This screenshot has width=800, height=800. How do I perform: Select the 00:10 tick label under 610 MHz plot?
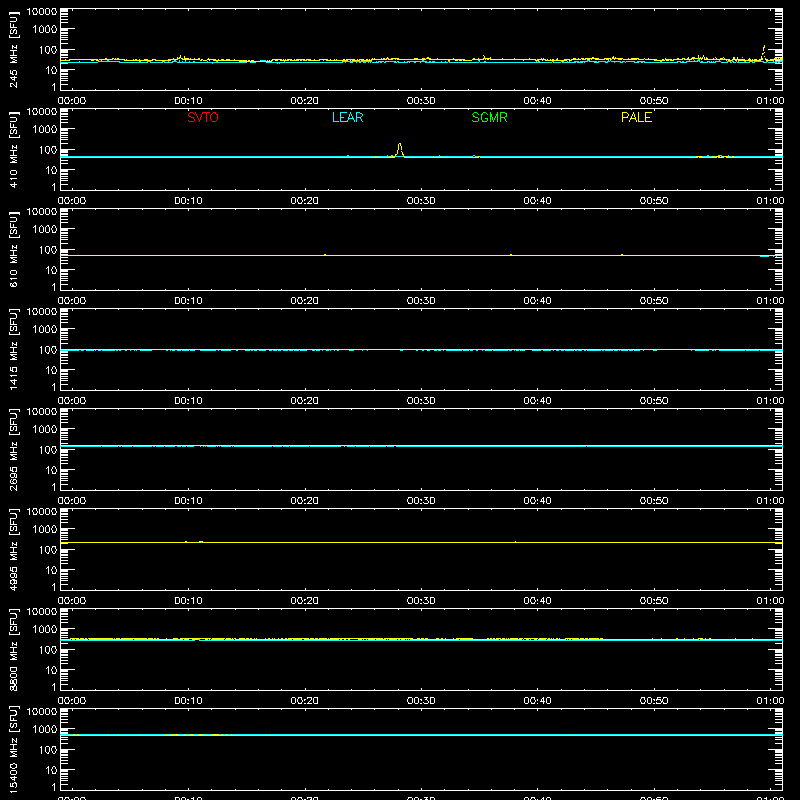coord(188,301)
